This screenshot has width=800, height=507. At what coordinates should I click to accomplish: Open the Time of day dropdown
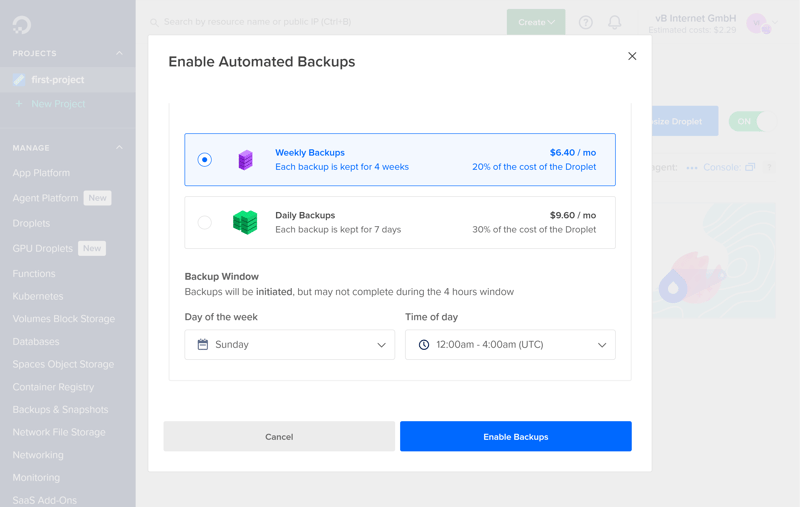[x=510, y=345]
